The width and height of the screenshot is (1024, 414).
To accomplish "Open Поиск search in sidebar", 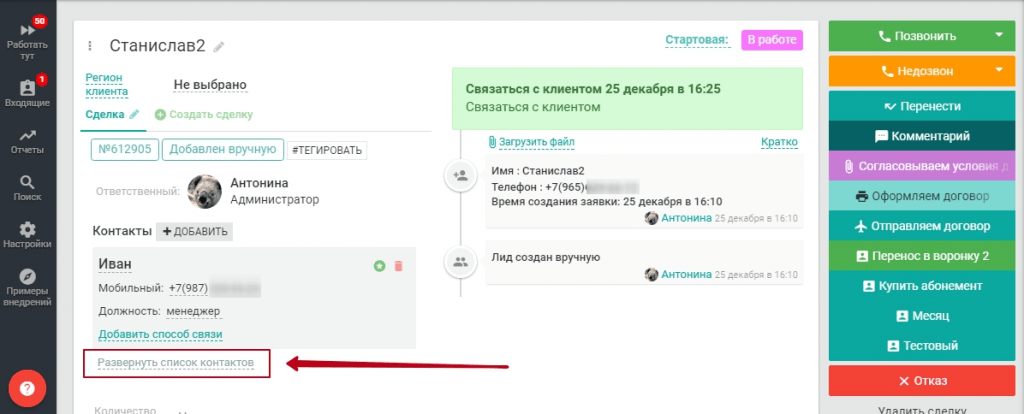I will point(27,188).
